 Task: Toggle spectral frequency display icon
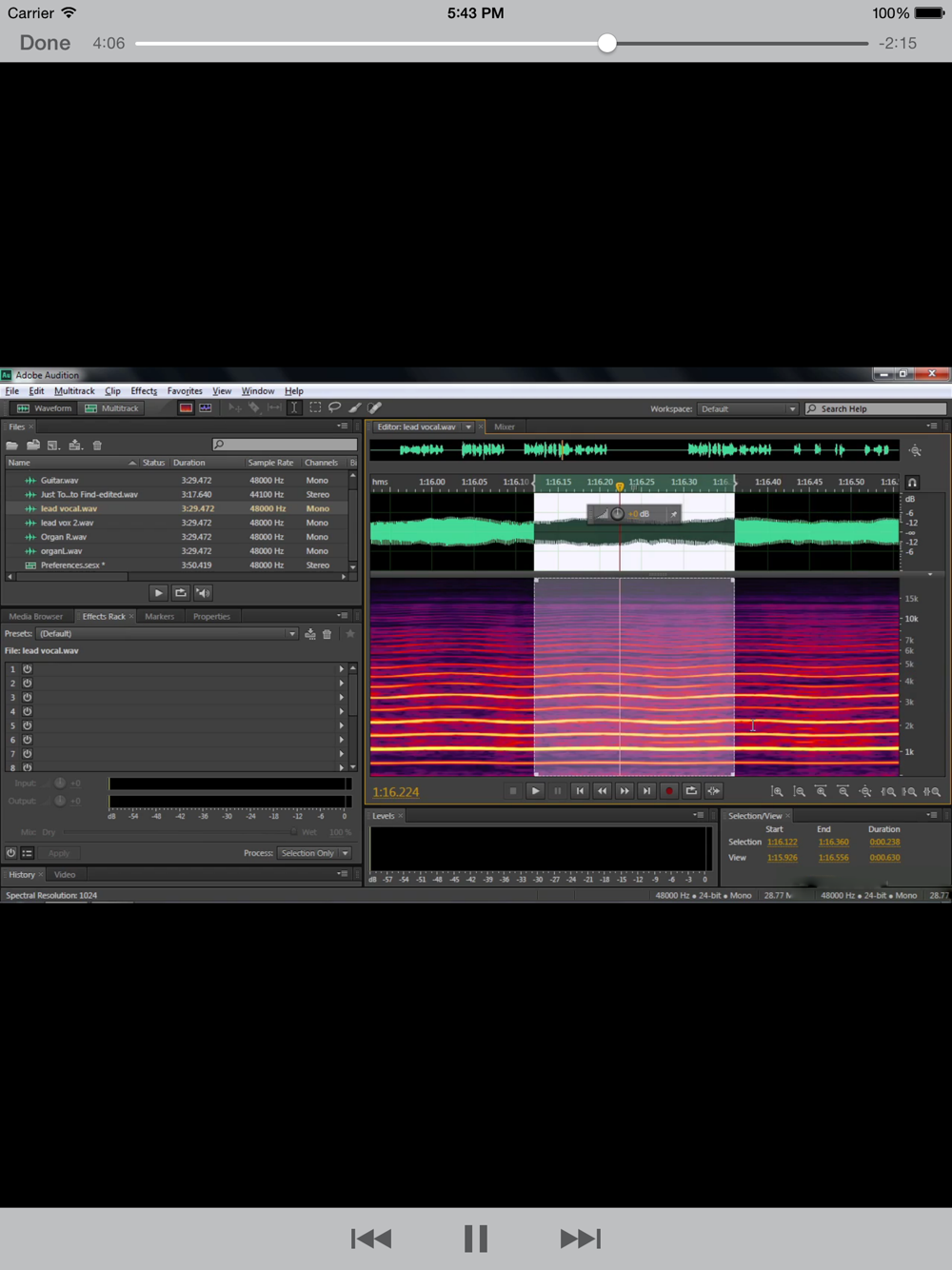coord(186,408)
